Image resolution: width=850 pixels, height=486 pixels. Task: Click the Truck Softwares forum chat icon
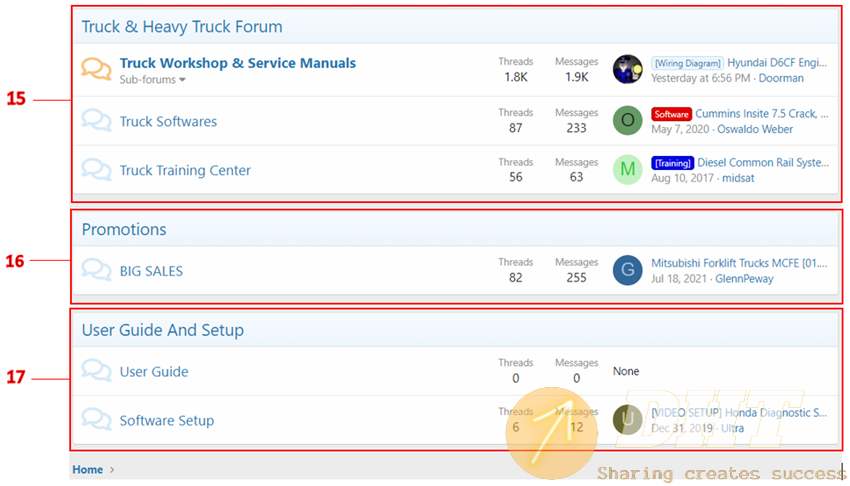point(96,121)
